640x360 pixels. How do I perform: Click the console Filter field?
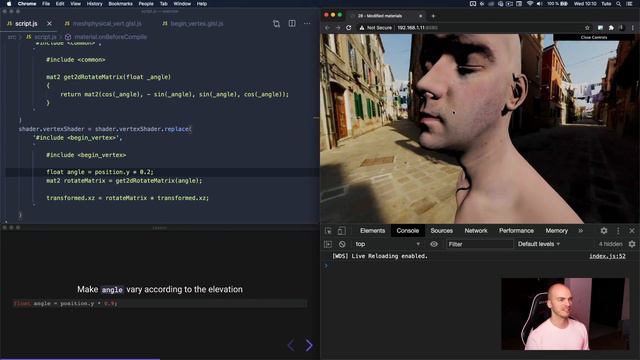click(x=479, y=244)
